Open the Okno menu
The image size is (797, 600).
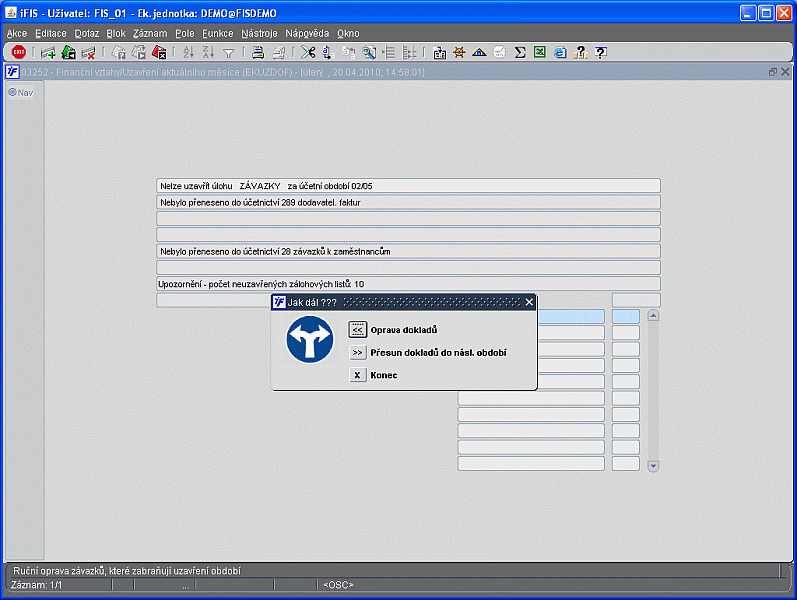[348, 34]
